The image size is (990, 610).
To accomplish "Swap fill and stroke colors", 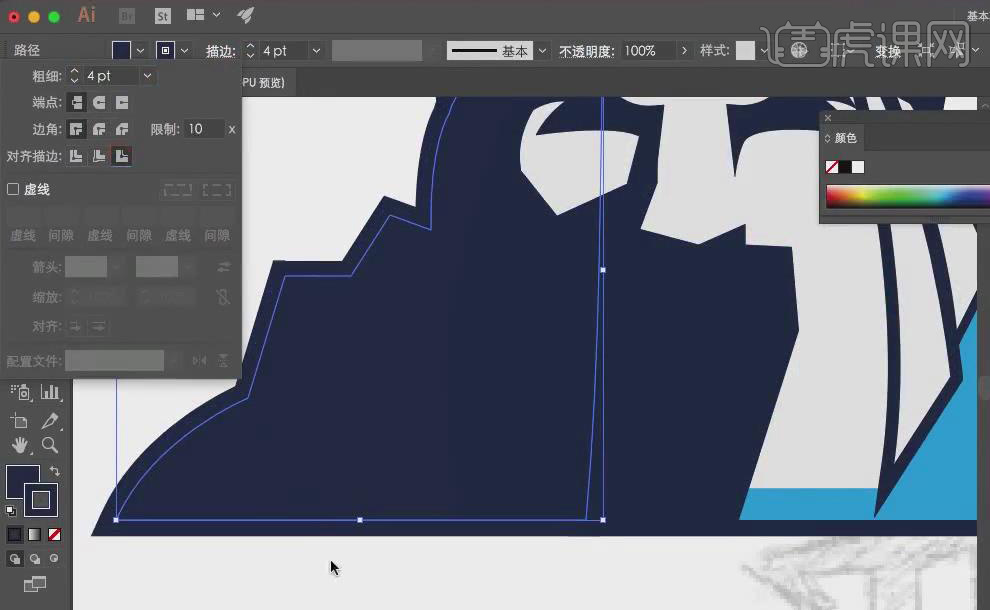I will (55, 471).
